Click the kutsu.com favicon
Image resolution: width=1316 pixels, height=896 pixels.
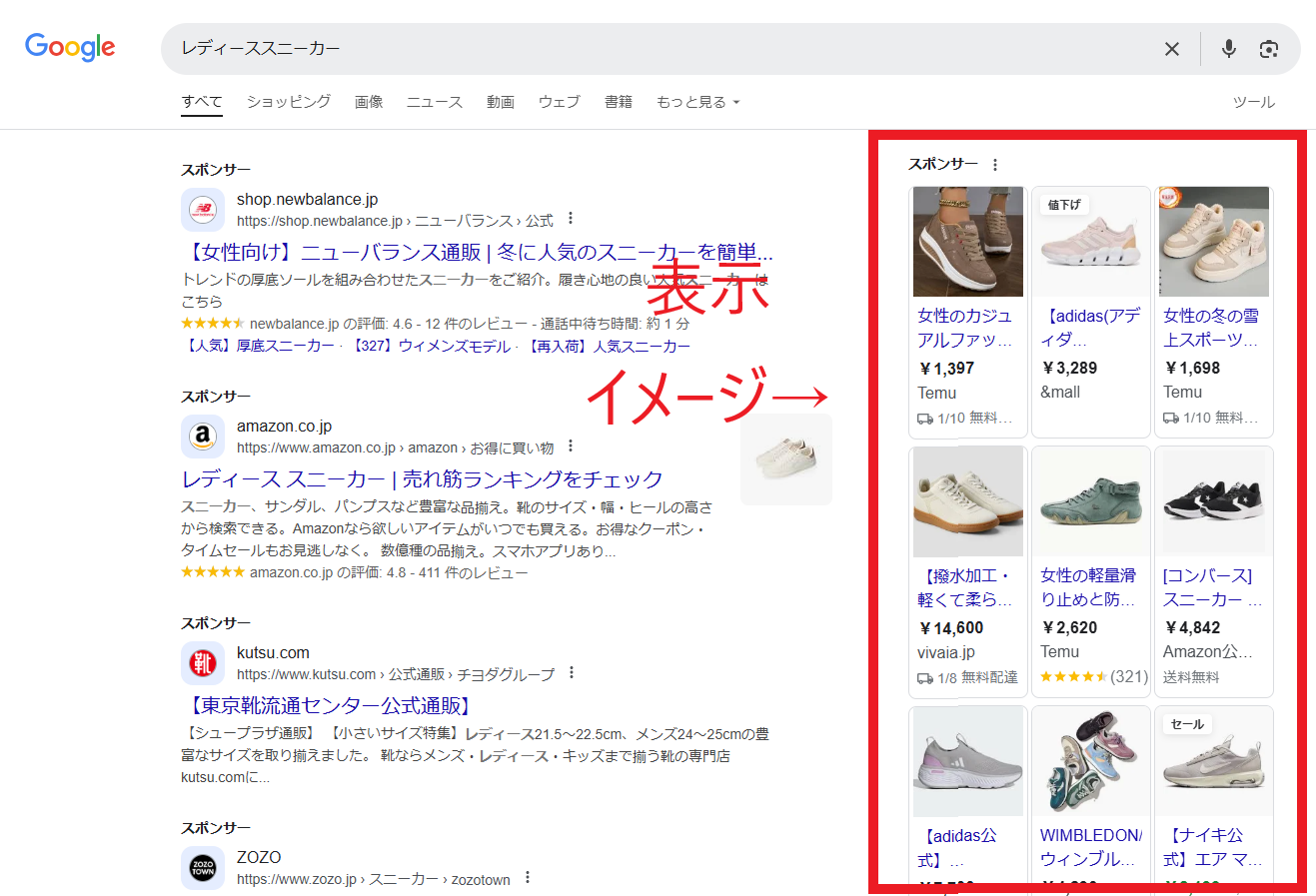tap(203, 663)
